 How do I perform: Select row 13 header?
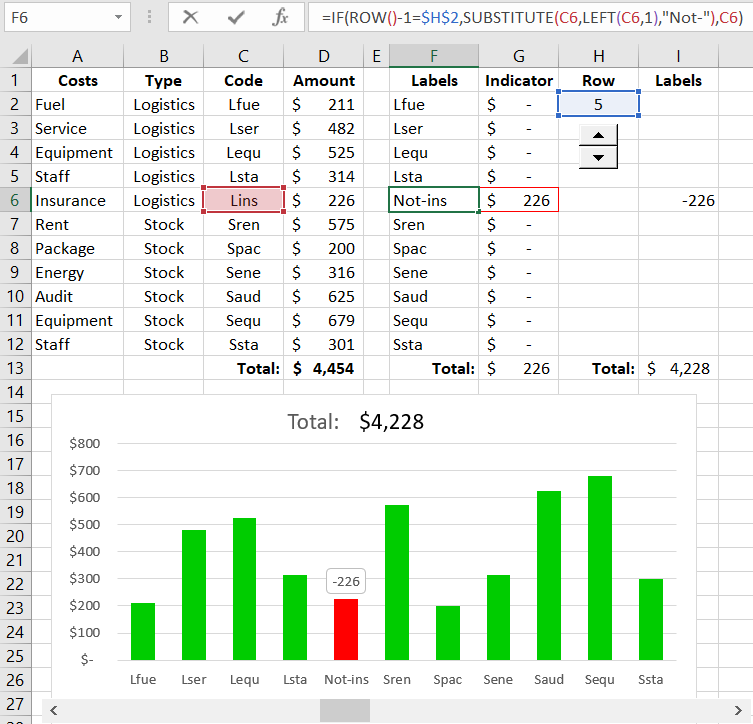pos(15,368)
